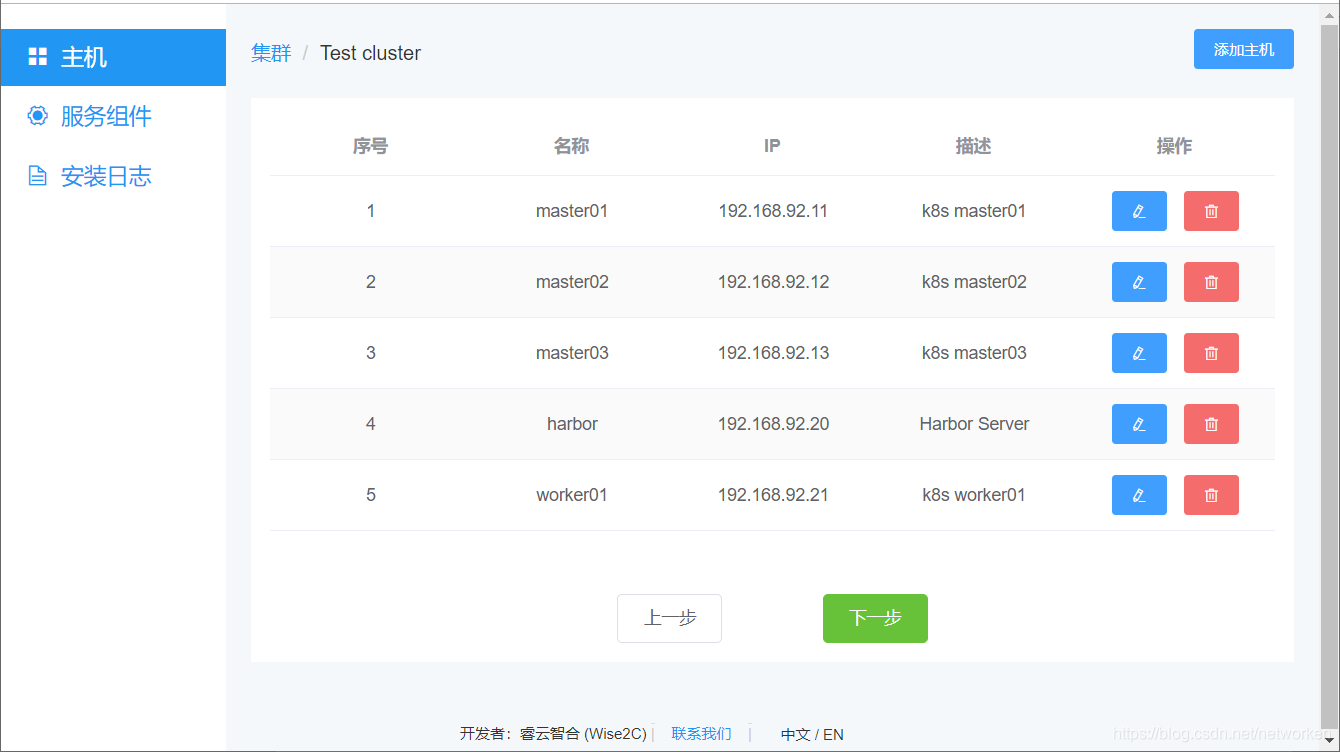
Task: Select the 序号 column header
Action: (x=370, y=146)
